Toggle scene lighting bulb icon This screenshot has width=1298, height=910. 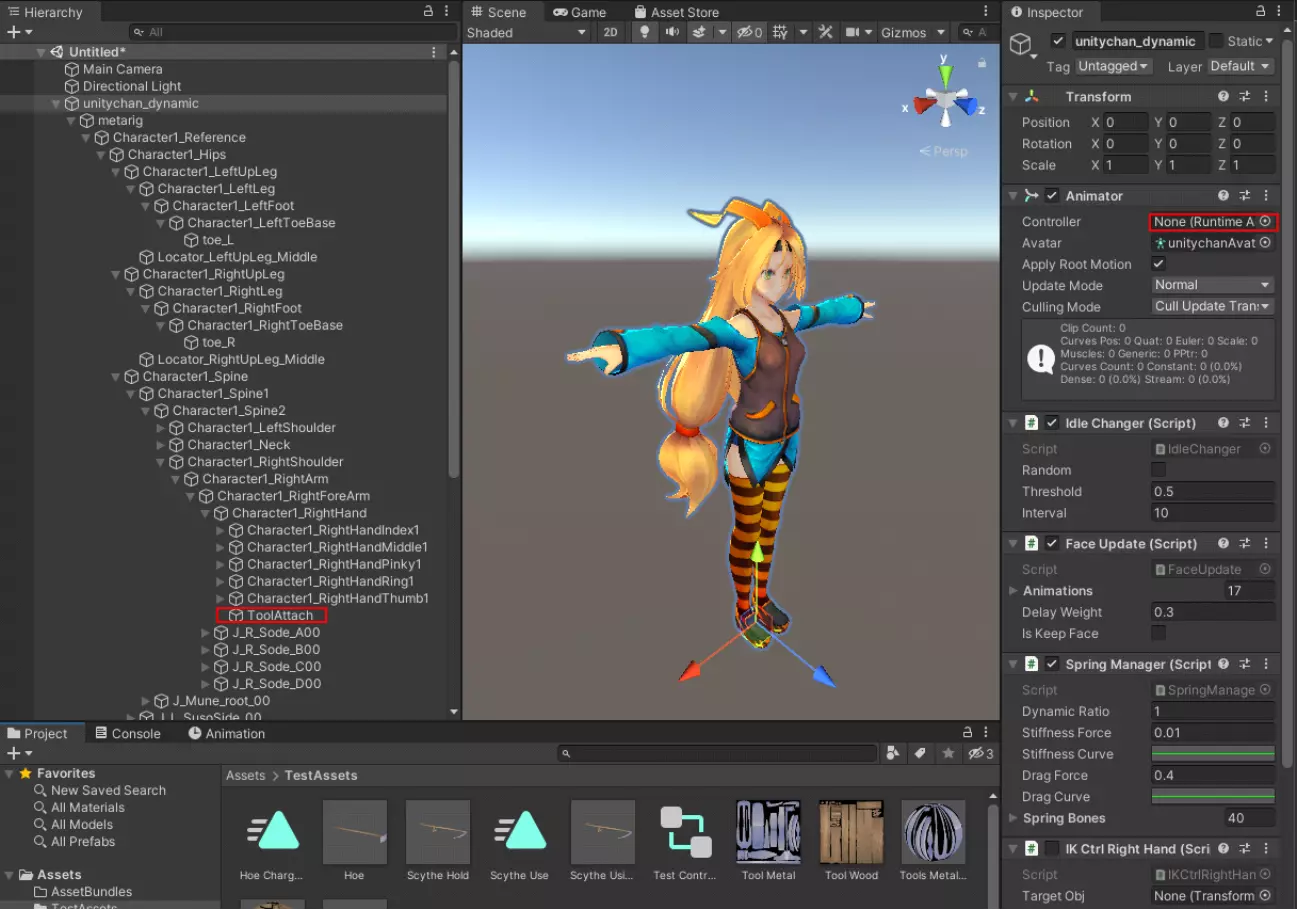tap(644, 33)
